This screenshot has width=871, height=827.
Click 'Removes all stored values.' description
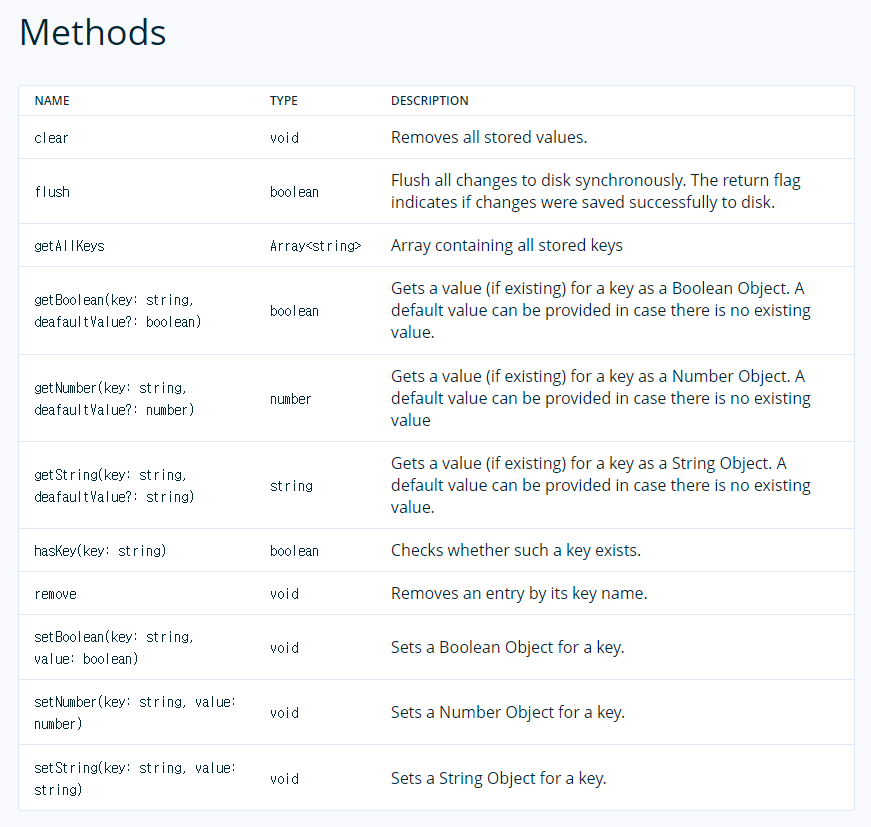coord(489,137)
